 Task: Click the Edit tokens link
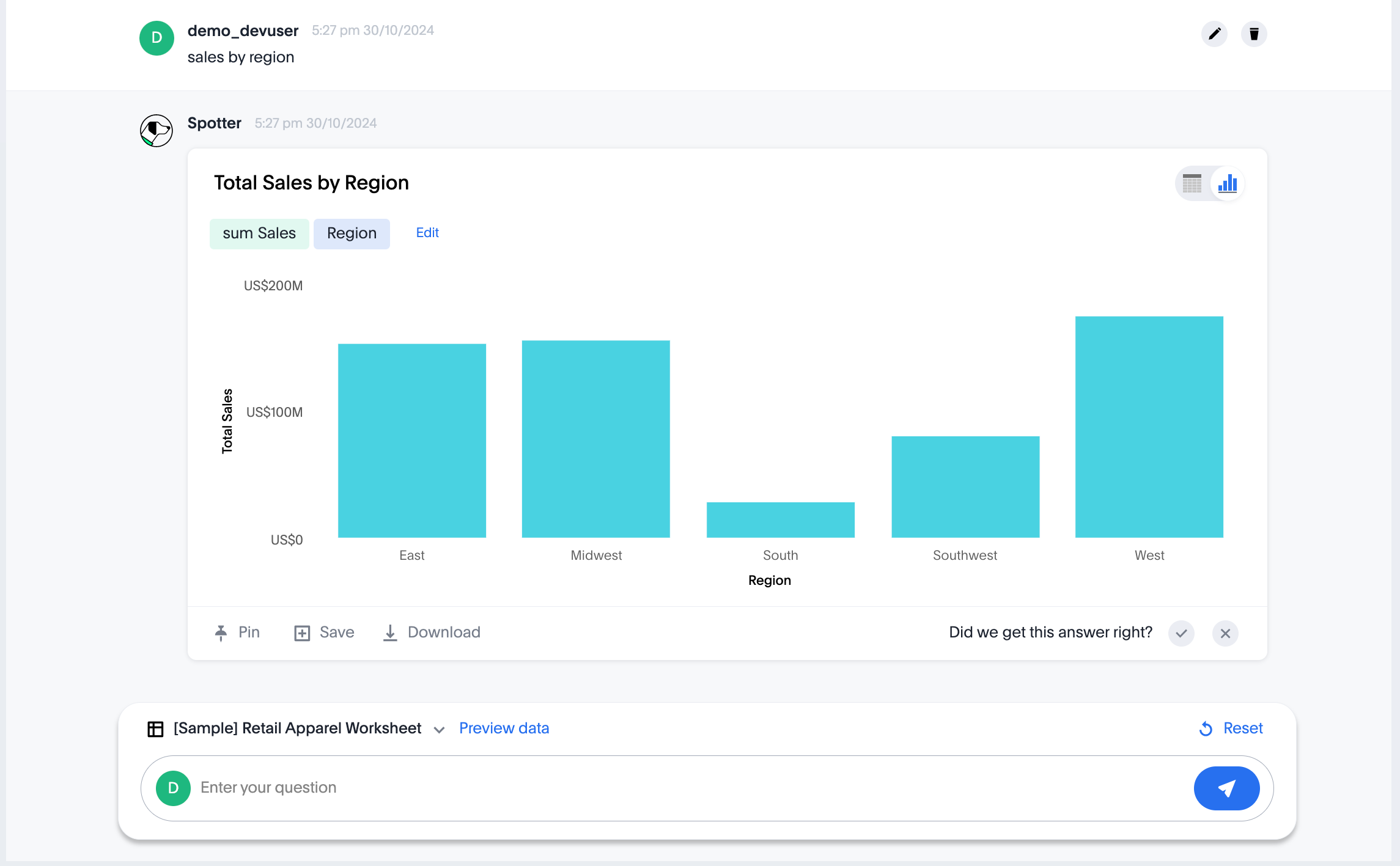[427, 233]
